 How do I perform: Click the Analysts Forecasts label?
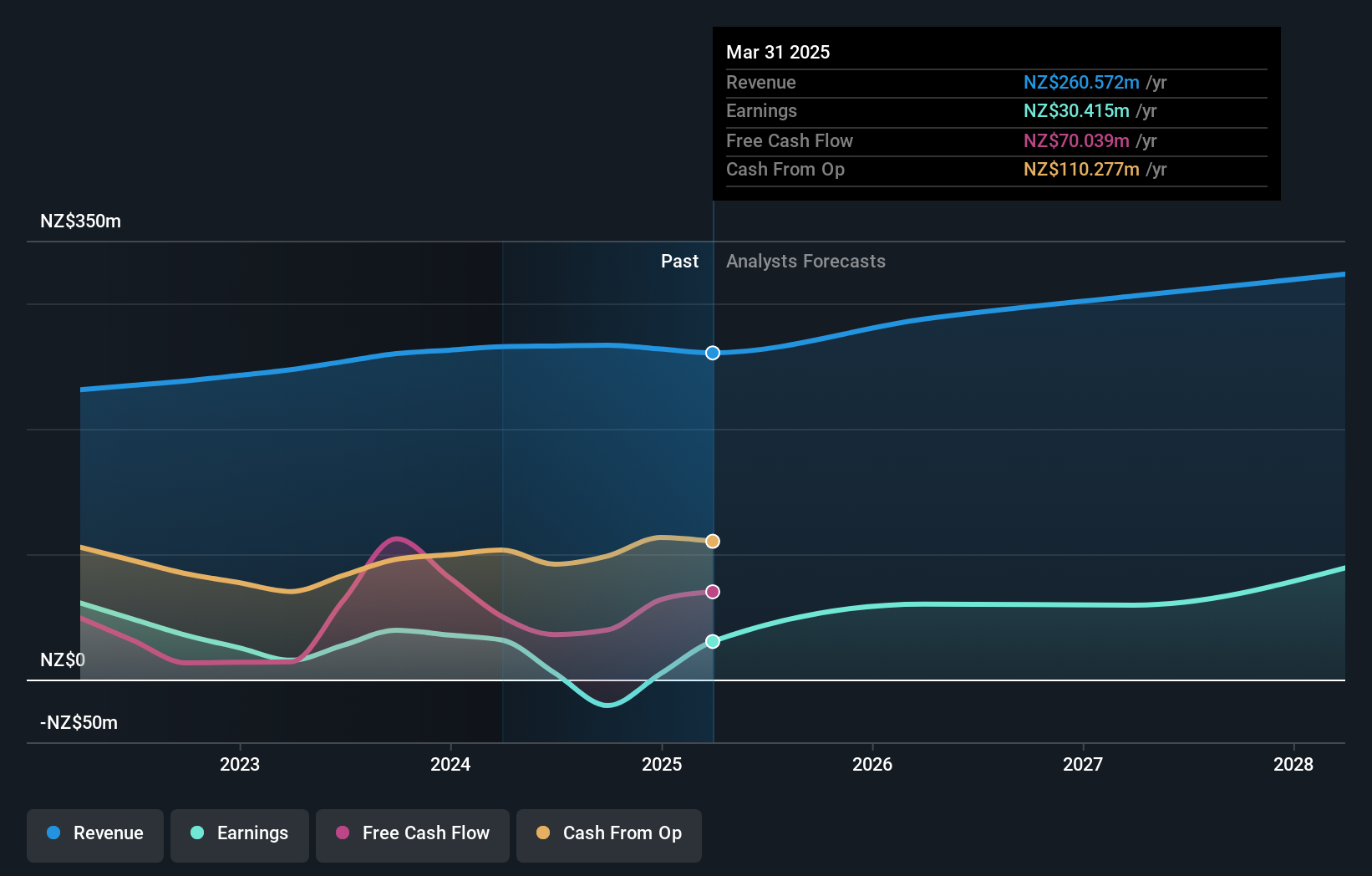tap(805, 262)
